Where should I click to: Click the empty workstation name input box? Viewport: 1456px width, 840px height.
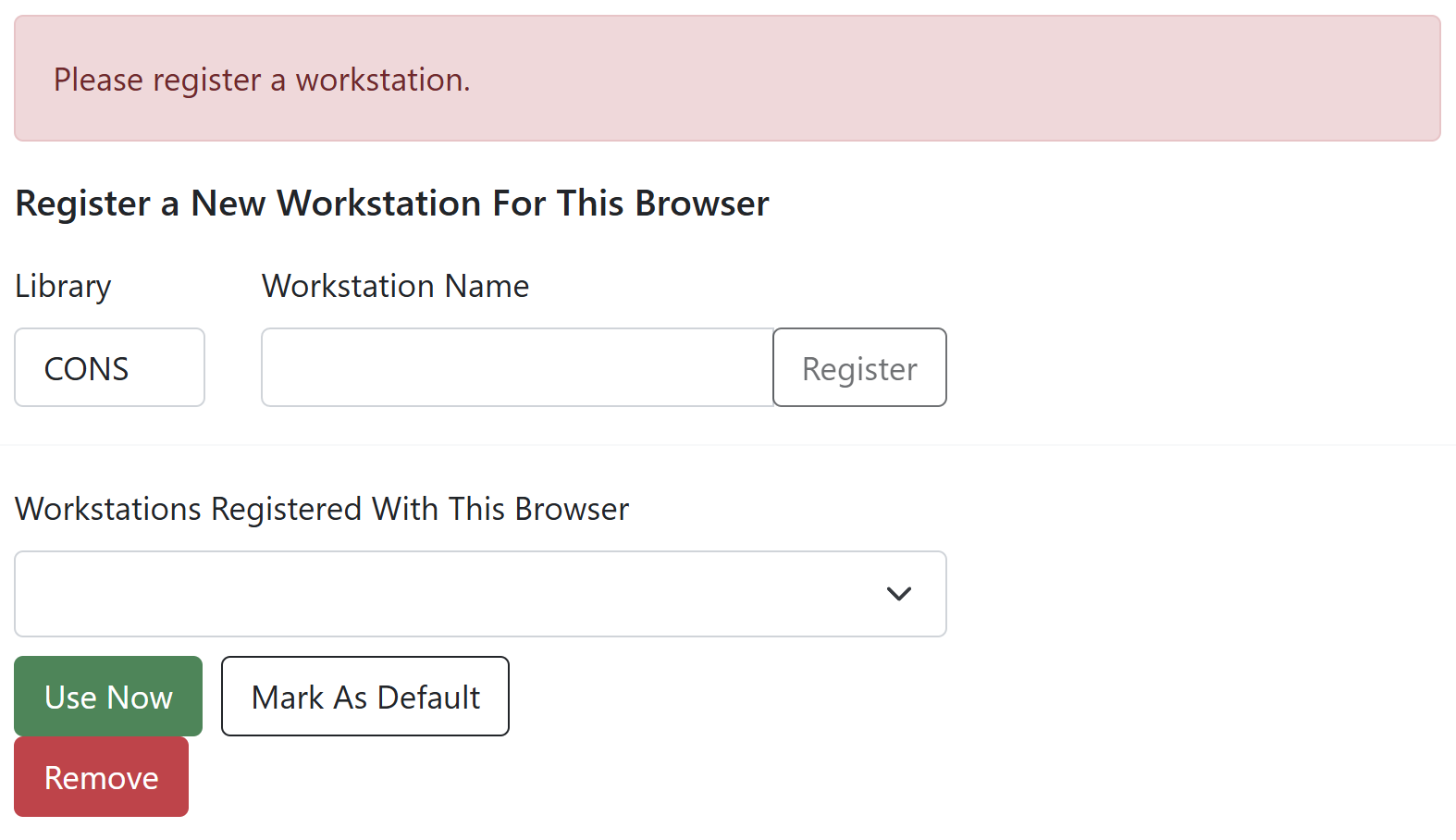click(516, 367)
